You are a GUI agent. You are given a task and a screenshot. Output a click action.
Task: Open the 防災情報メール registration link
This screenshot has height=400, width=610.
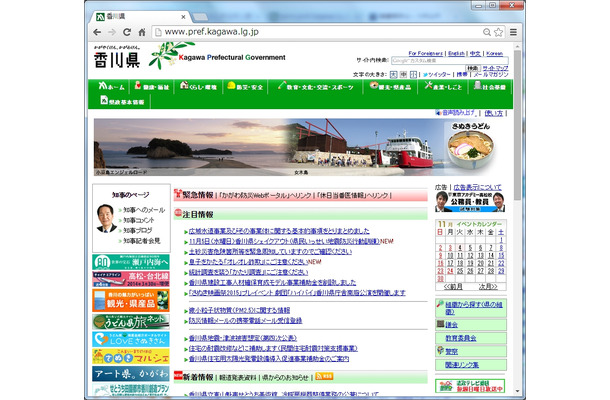tap(245, 321)
